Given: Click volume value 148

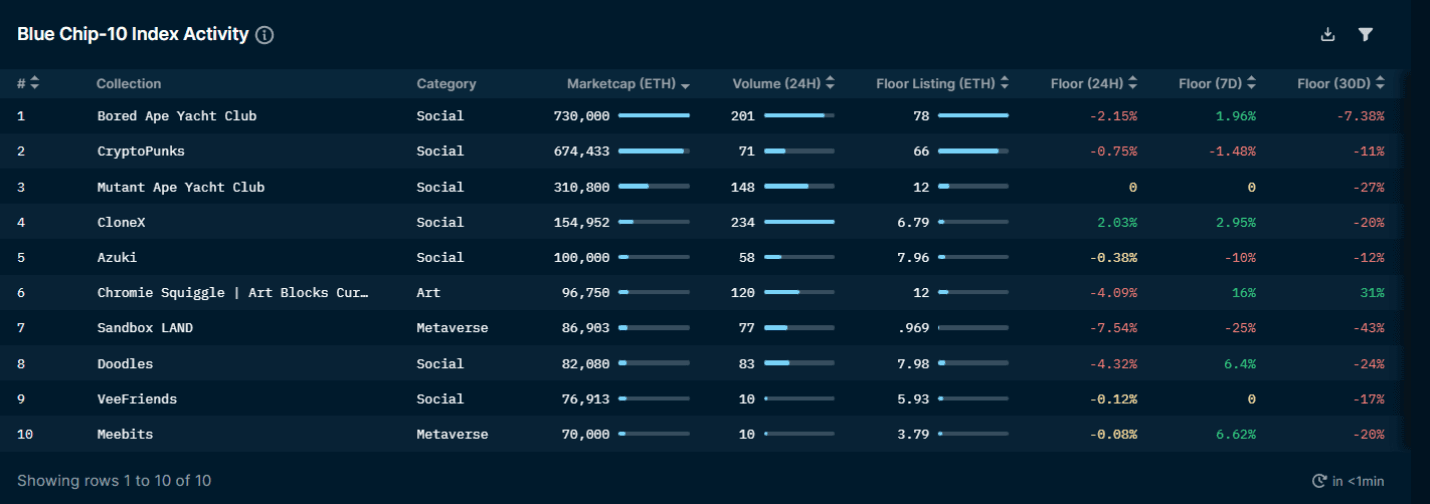Looking at the screenshot, I should [743, 187].
